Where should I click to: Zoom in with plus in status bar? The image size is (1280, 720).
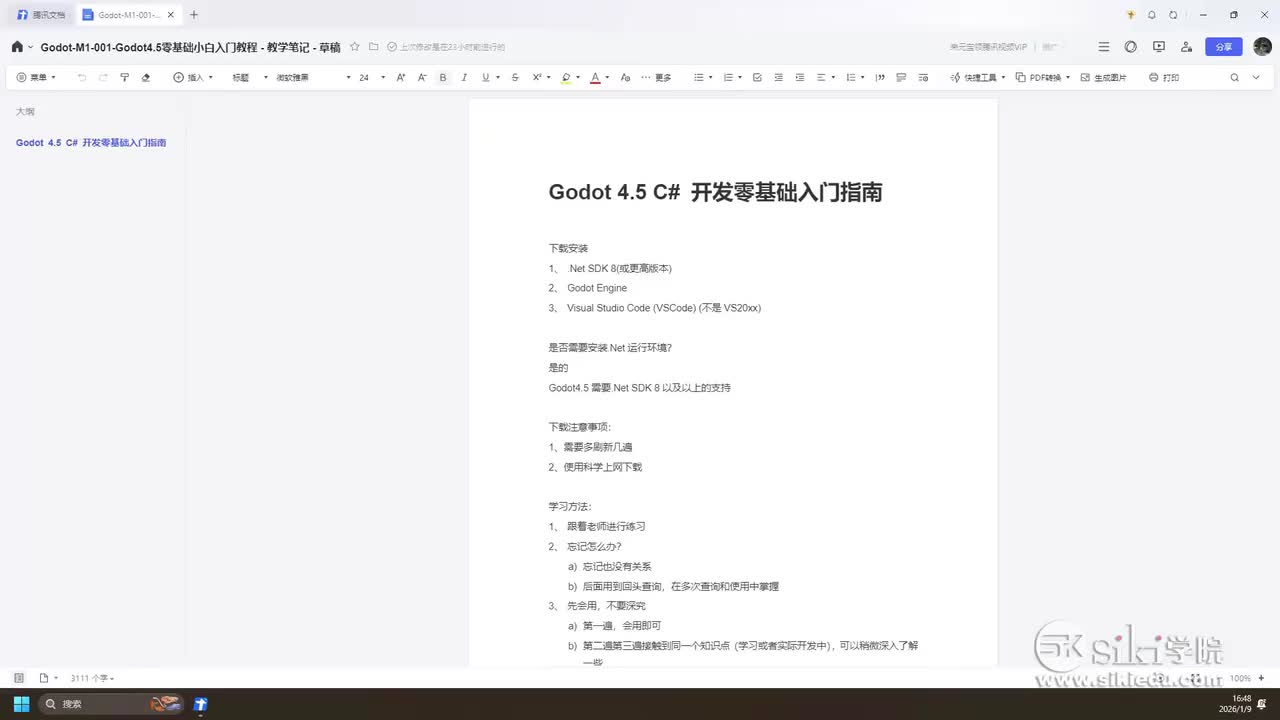tap(1262, 678)
